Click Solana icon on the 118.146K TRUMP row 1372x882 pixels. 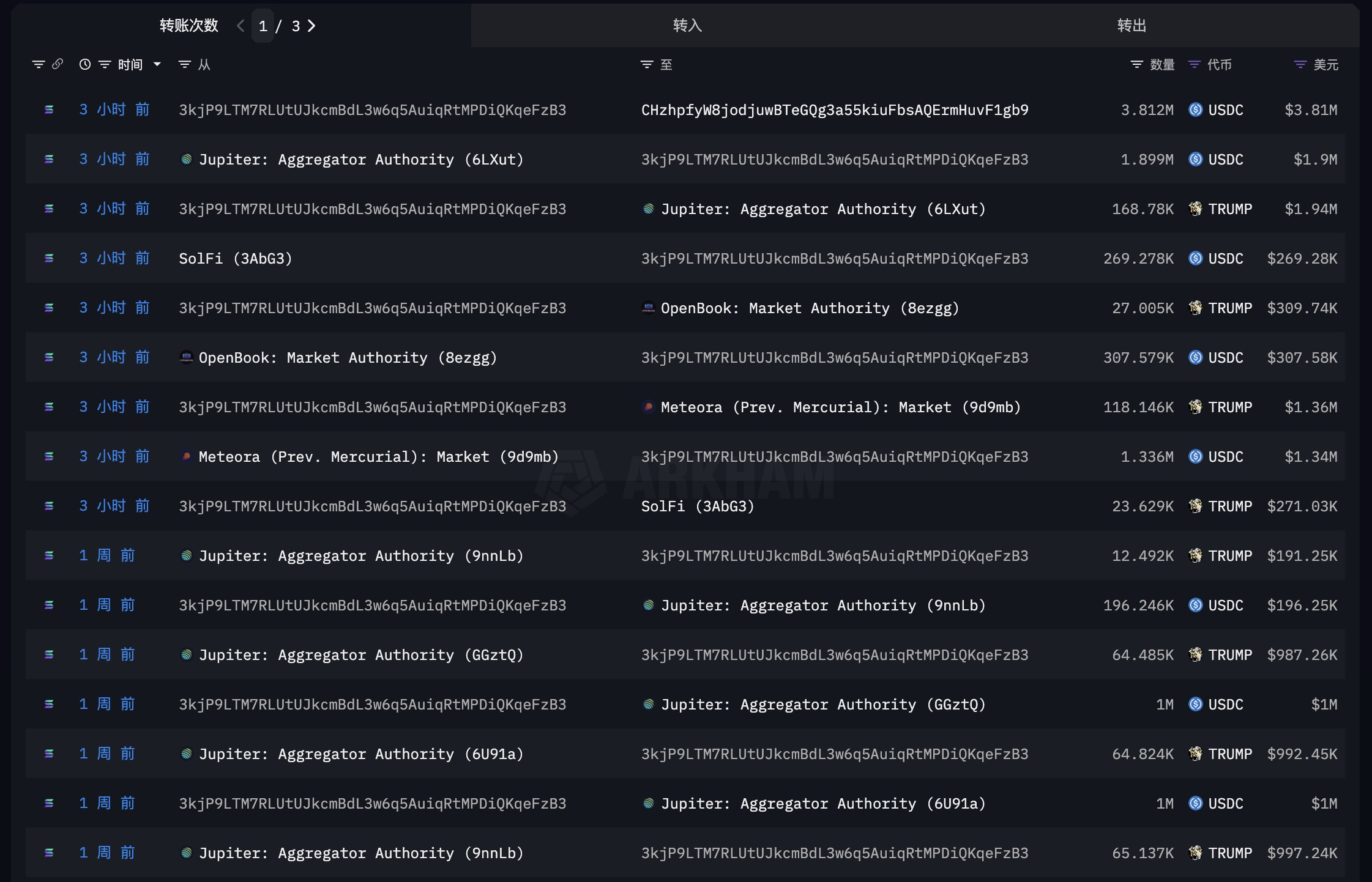[x=49, y=407]
